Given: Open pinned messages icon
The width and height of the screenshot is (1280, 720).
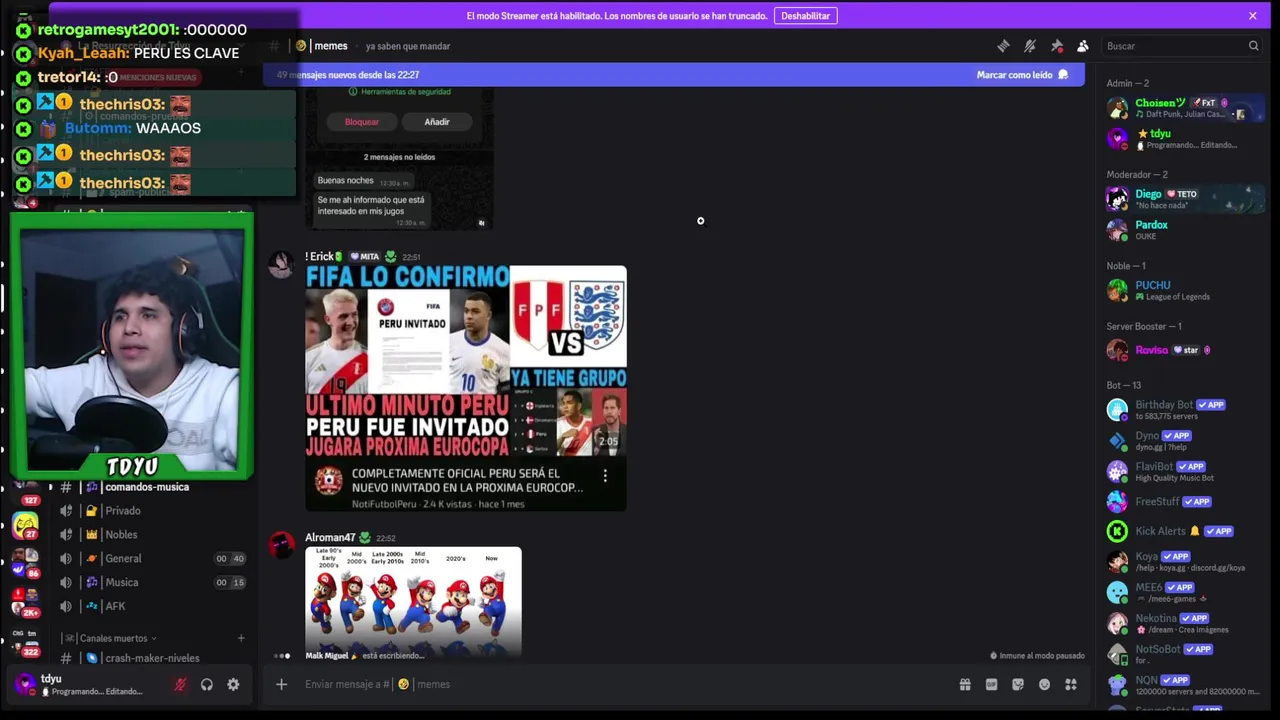Looking at the screenshot, I should pyautogui.click(x=1057, y=46).
